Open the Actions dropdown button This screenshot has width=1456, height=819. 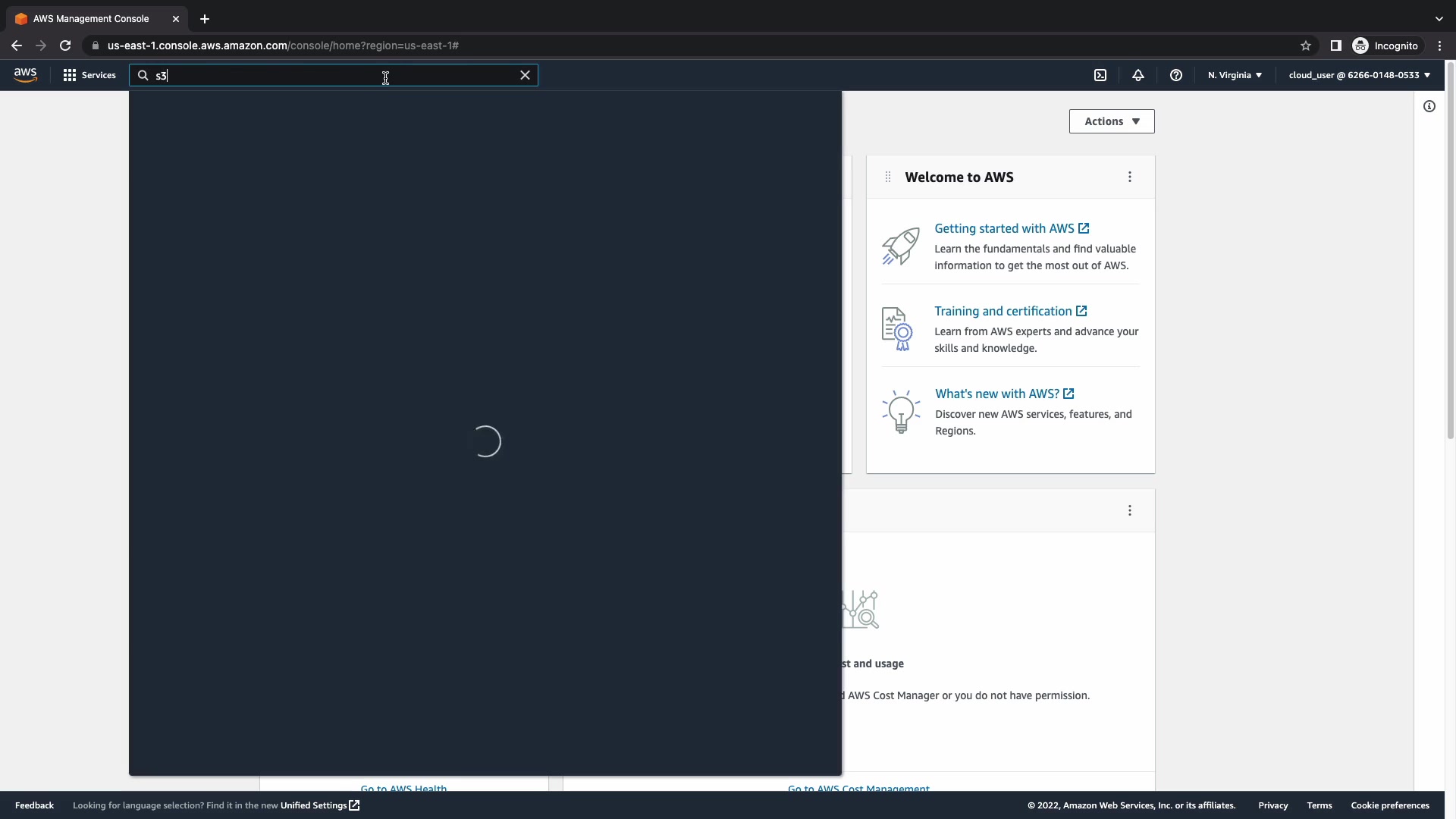(x=1112, y=121)
